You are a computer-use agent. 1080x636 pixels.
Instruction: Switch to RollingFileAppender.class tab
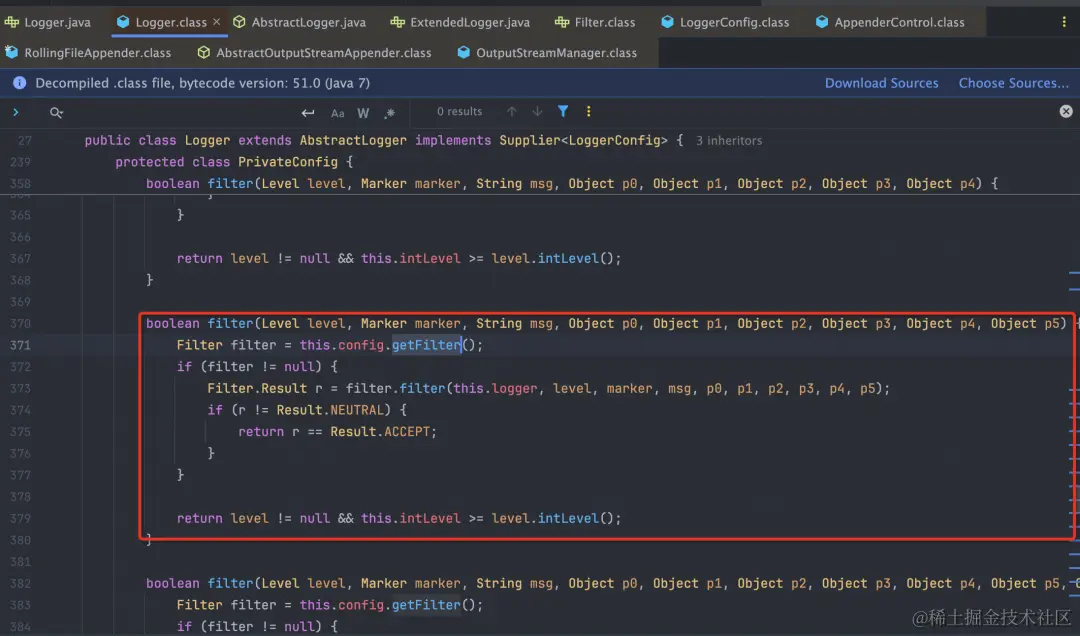pyautogui.click(x=88, y=52)
